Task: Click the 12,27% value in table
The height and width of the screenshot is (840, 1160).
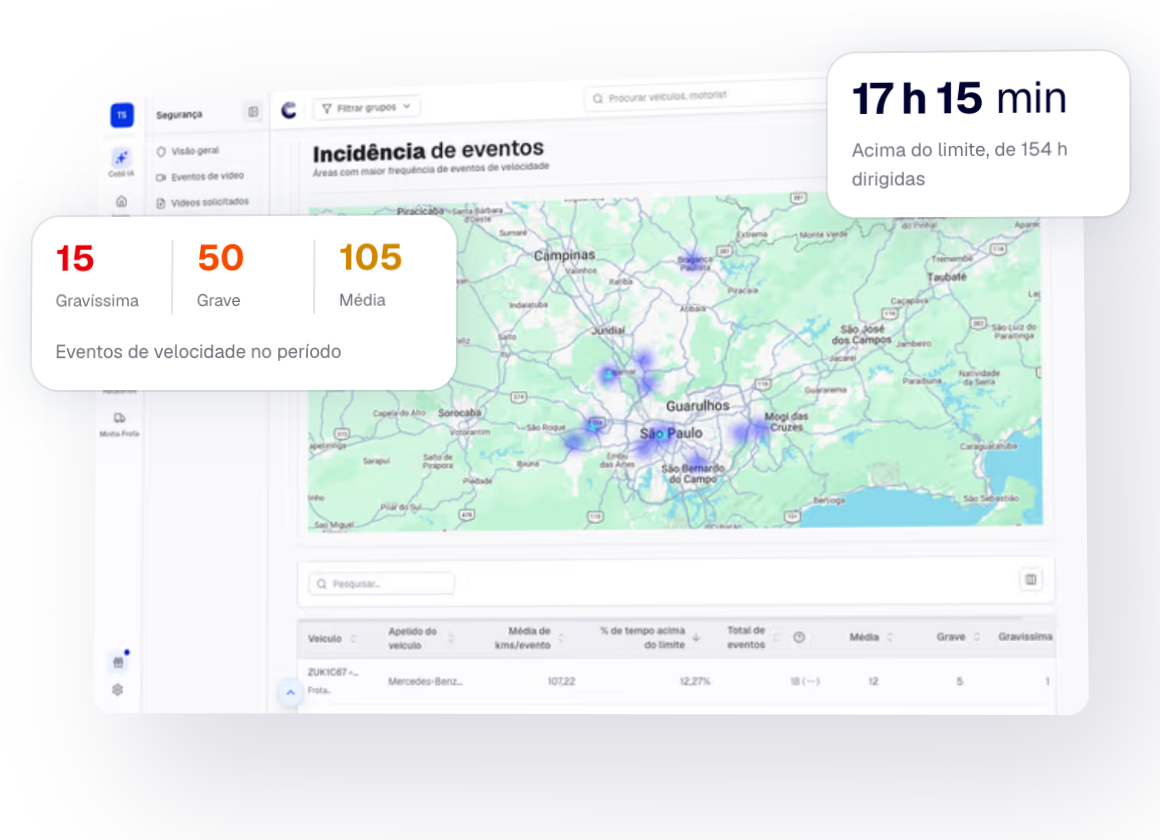Action: pyautogui.click(x=695, y=682)
